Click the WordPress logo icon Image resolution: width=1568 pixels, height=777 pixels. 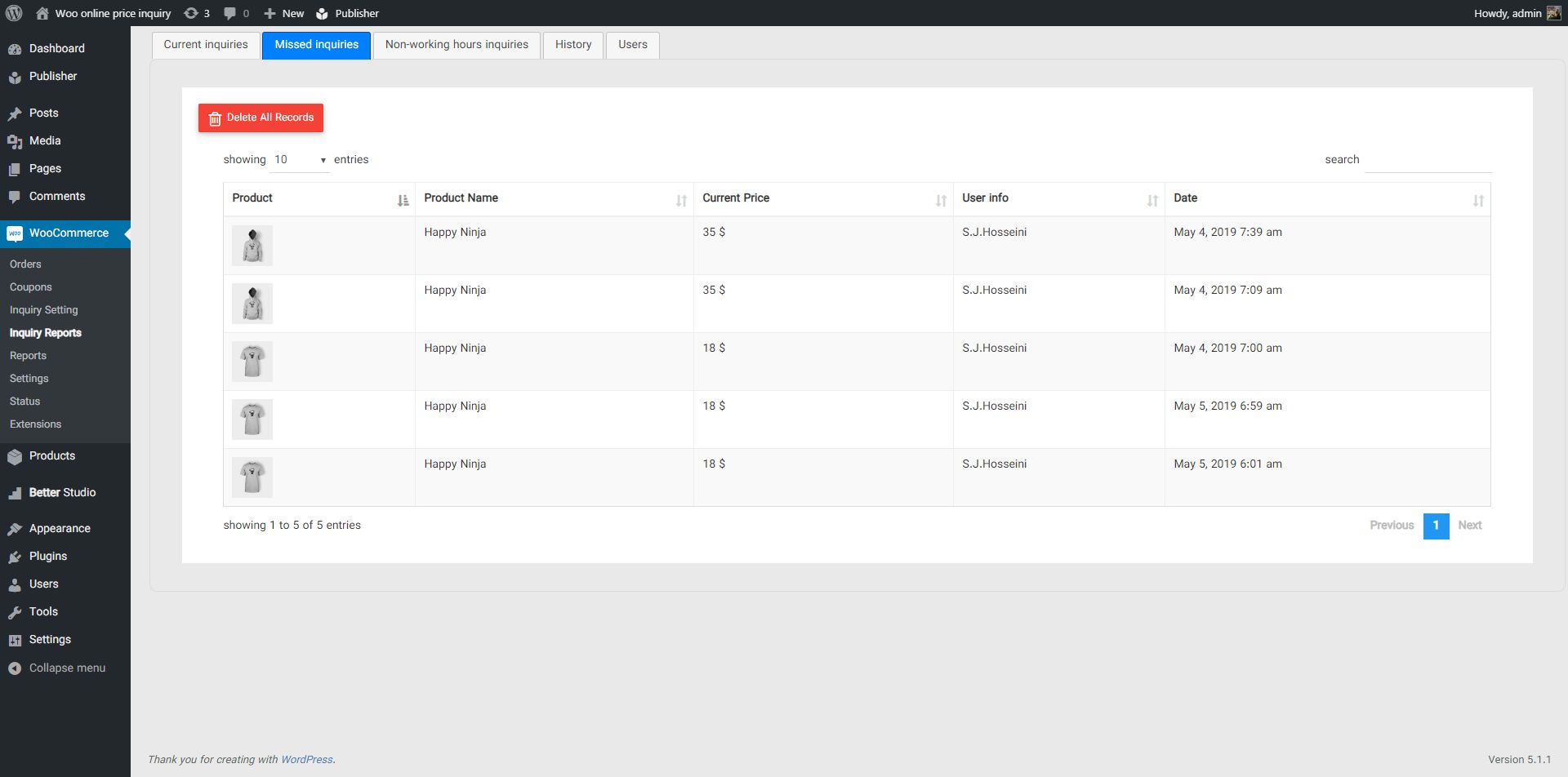pyautogui.click(x=14, y=13)
